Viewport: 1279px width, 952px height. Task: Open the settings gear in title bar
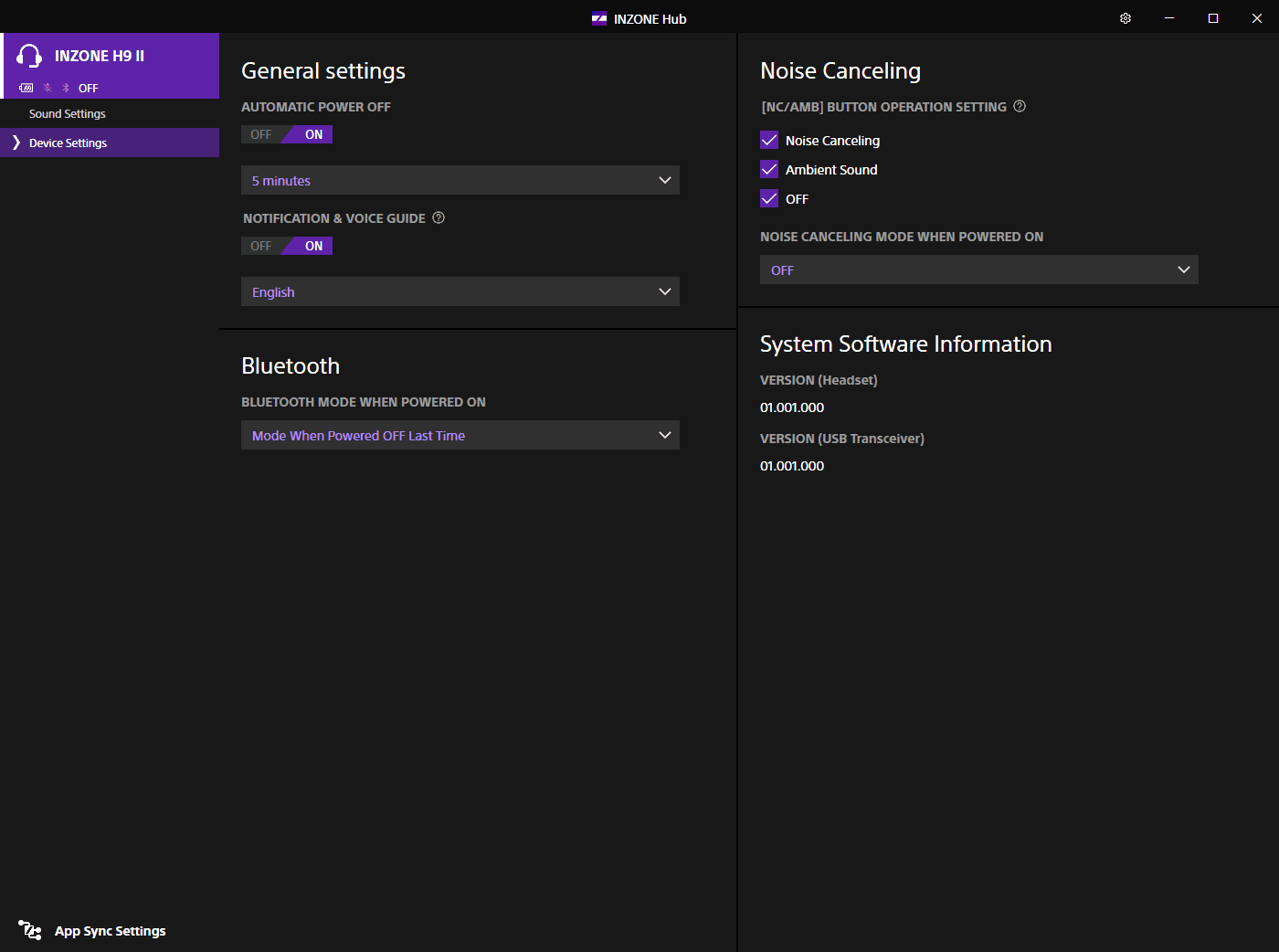tap(1126, 18)
